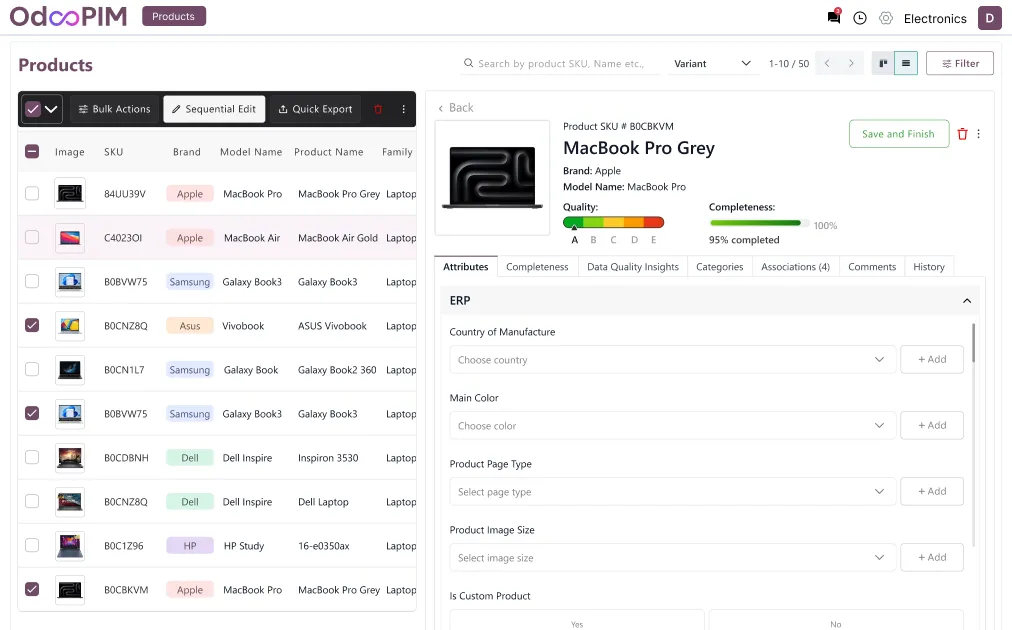Open more options beside Quick Export
This screenshot has width=1012, height=630.
pos(404,109)
